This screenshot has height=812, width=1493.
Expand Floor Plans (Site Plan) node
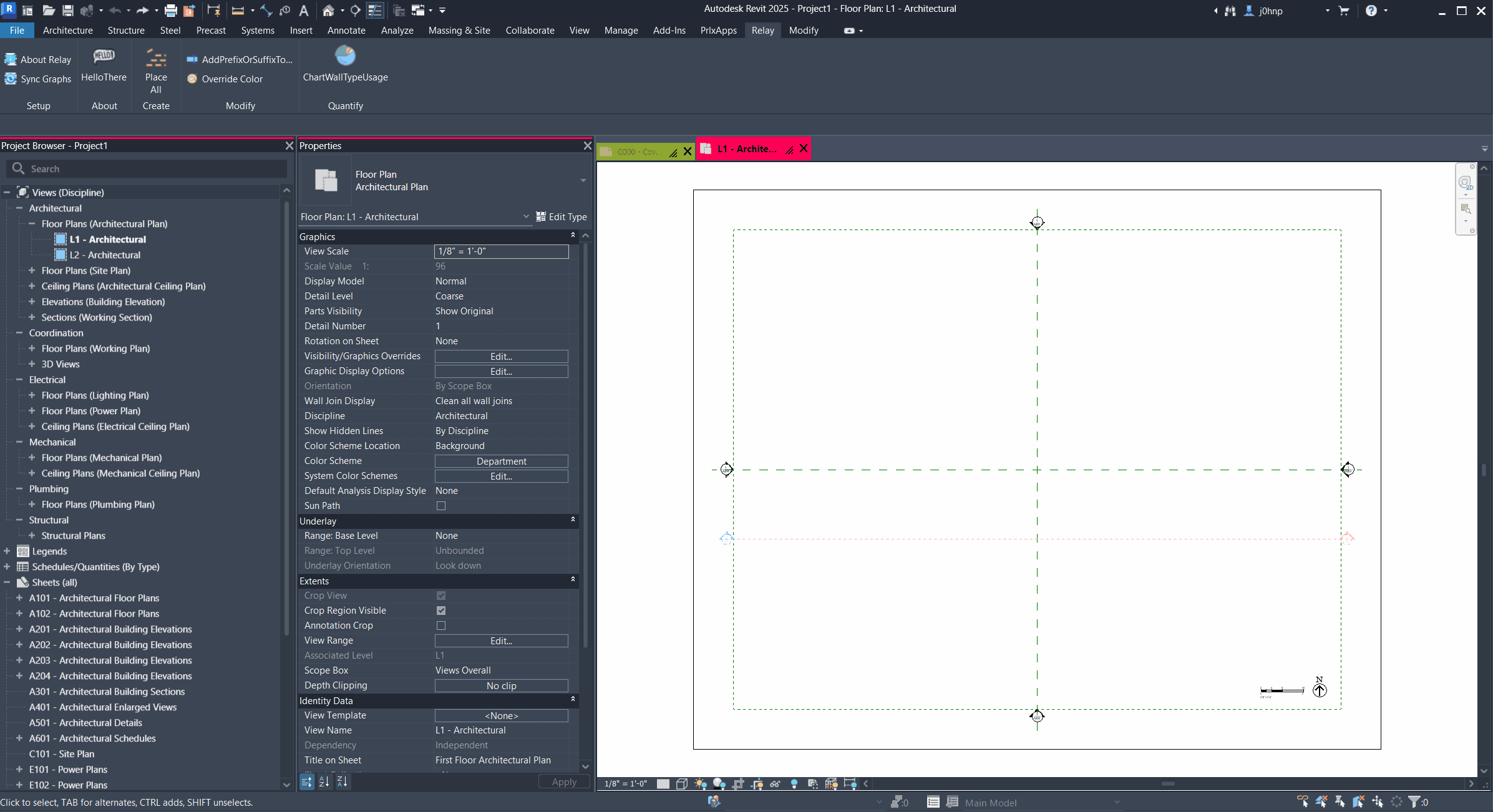[x=32, y=270]
